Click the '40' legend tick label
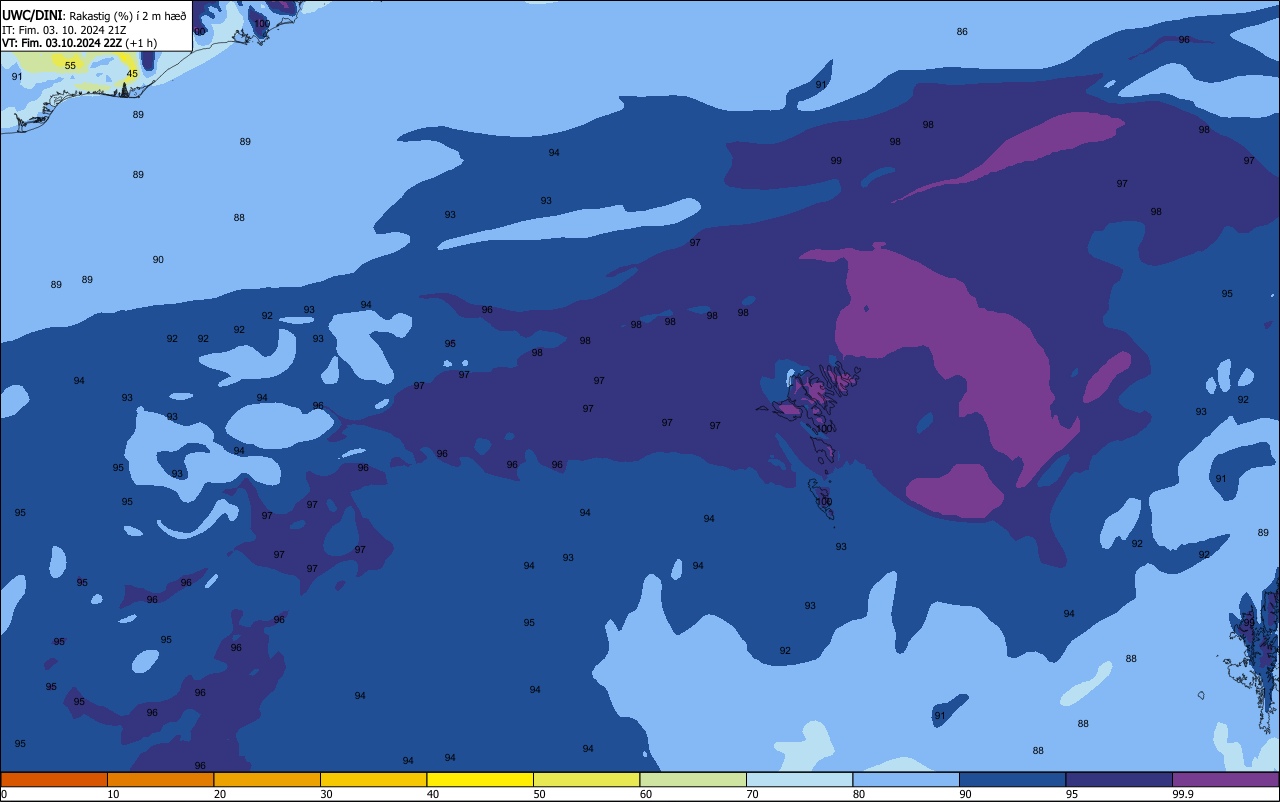The width and height of the screenshot is (1280, 802). point(432,794)
